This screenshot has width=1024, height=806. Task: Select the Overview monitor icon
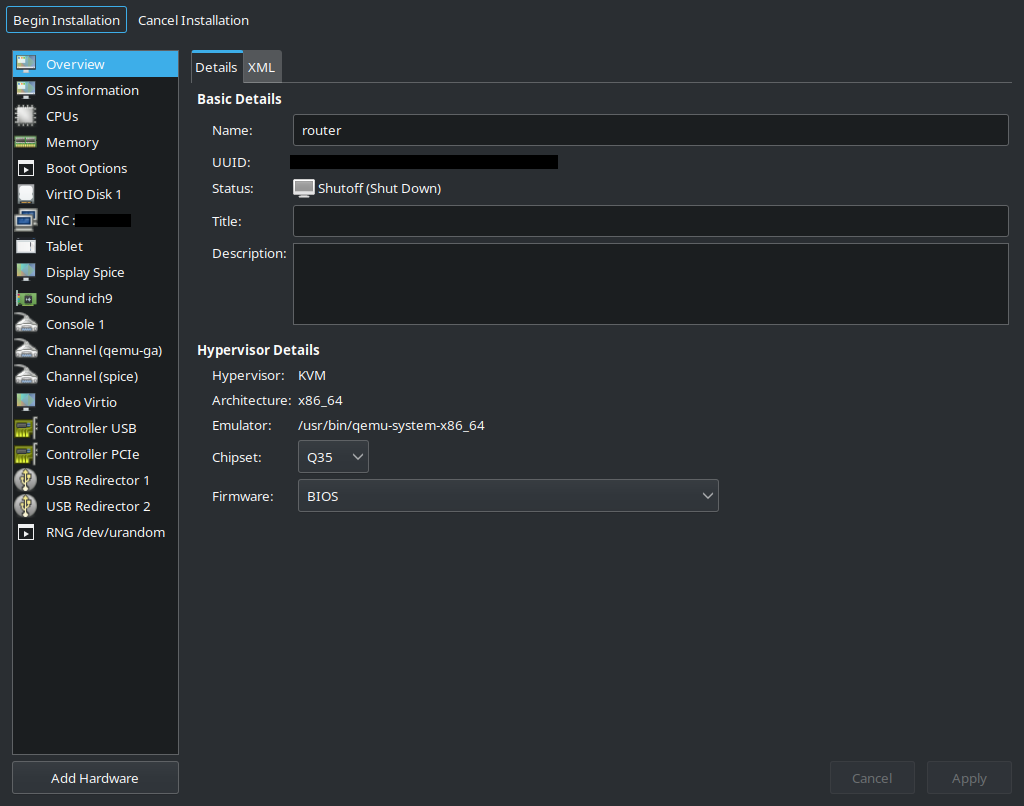coord(26,64)
